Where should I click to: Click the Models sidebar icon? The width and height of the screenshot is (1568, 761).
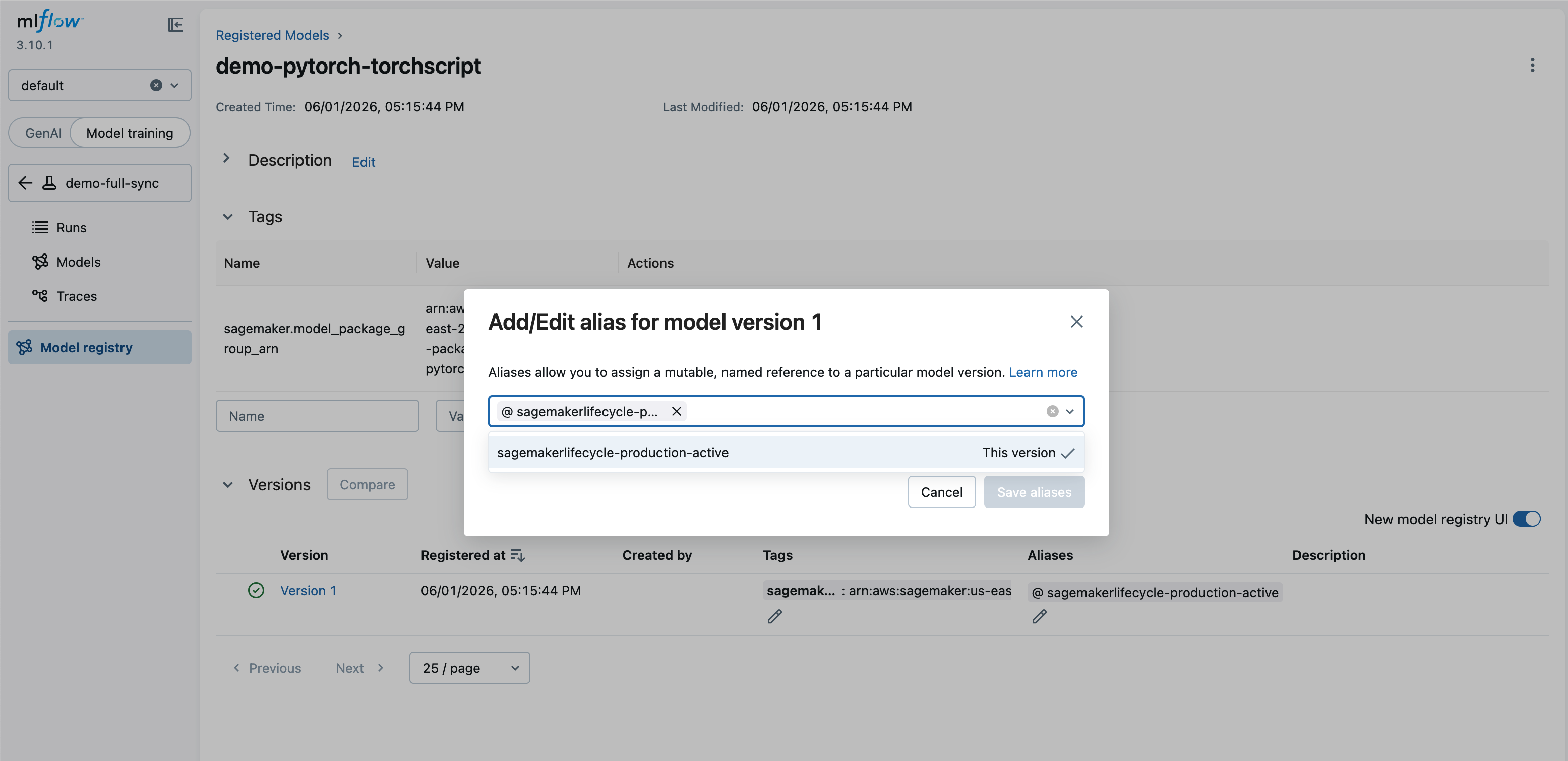[x=40, y=262]
